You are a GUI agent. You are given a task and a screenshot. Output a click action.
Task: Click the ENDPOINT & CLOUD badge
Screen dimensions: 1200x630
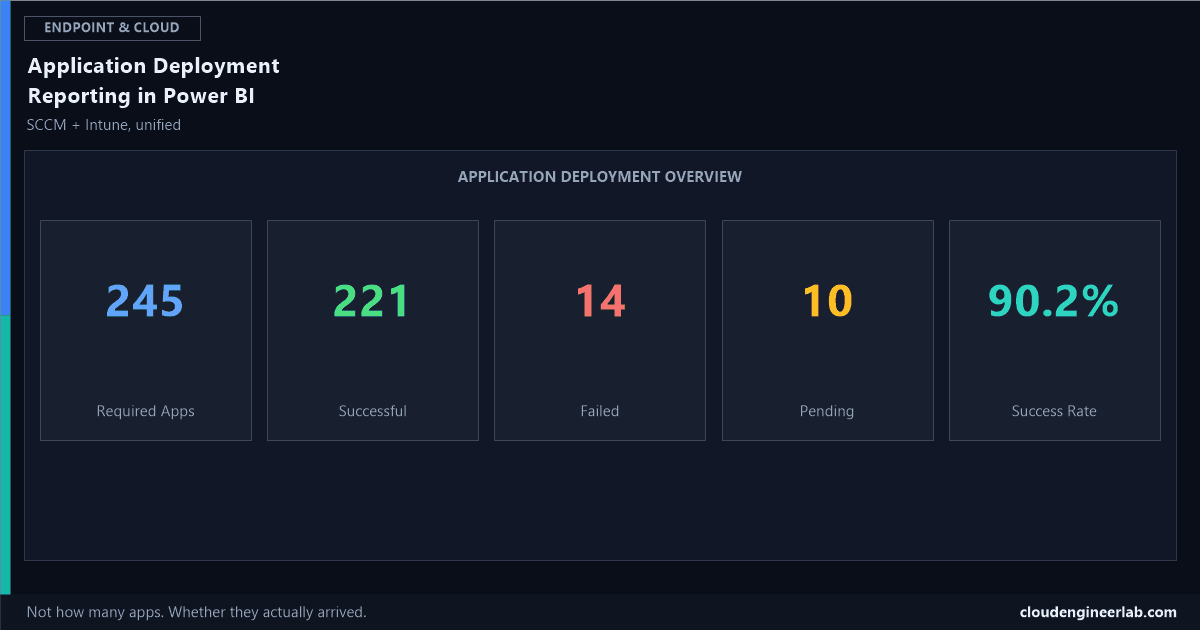pyautogui.click(x=112, y=28)
